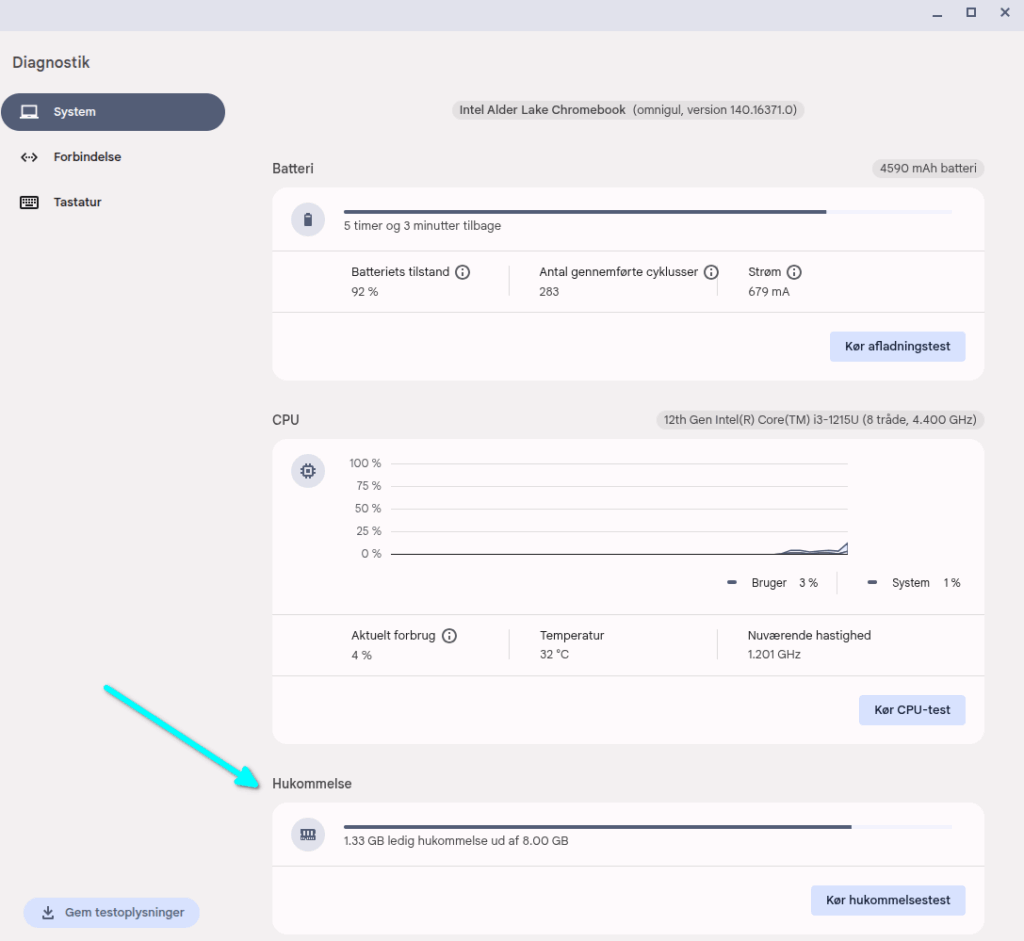Start the Kør hukommelsestest memory test
The image size is (1024, 941).
click(887, 900)
